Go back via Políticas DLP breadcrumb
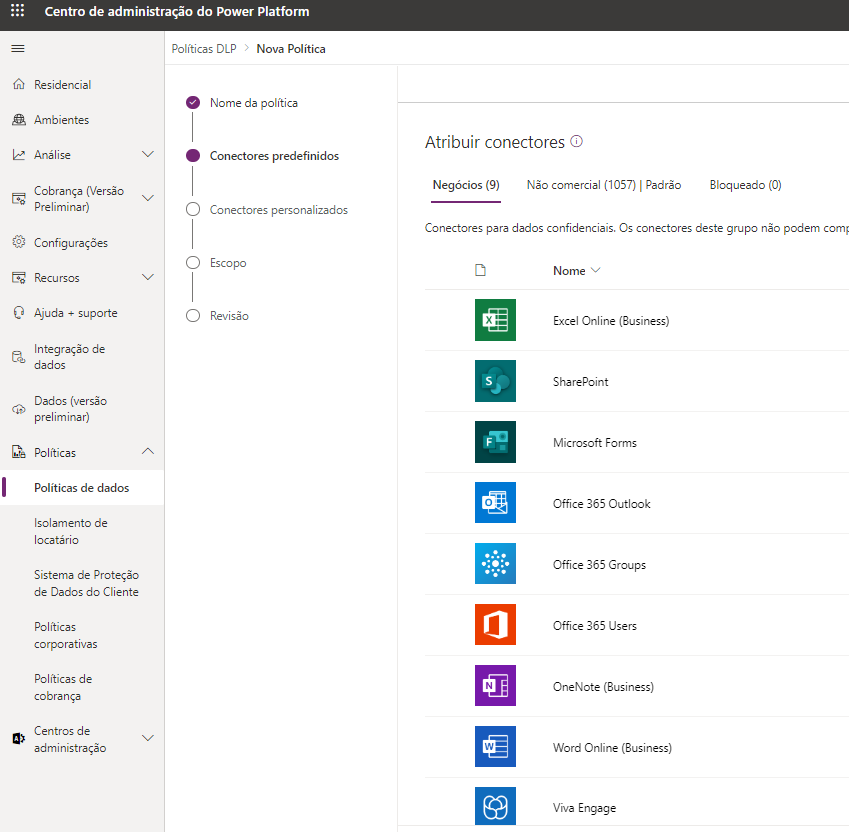Screen dimensions: 849x832 pyautogui.click(x=204, y=49)
